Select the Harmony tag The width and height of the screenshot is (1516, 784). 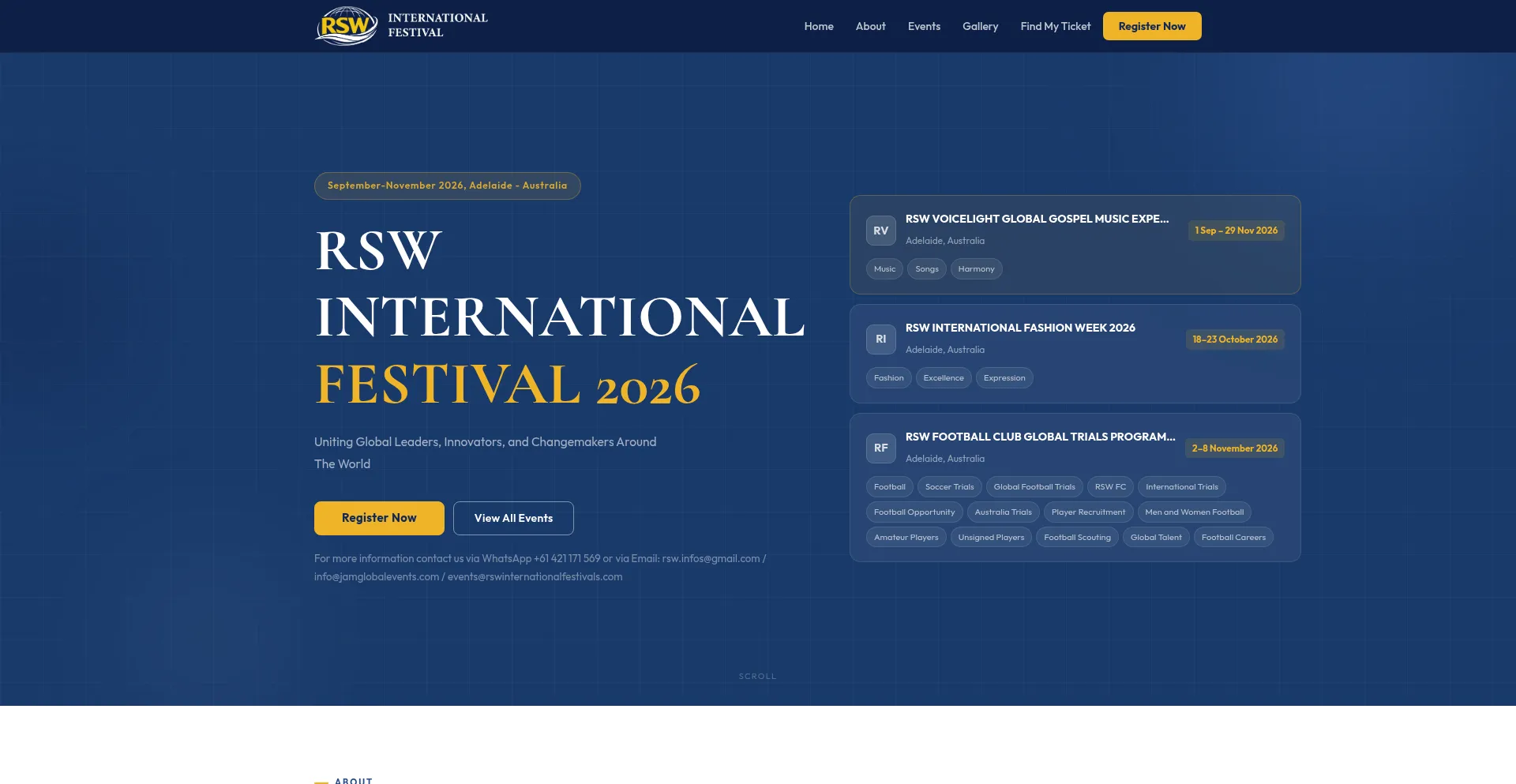tap(976, 269)
